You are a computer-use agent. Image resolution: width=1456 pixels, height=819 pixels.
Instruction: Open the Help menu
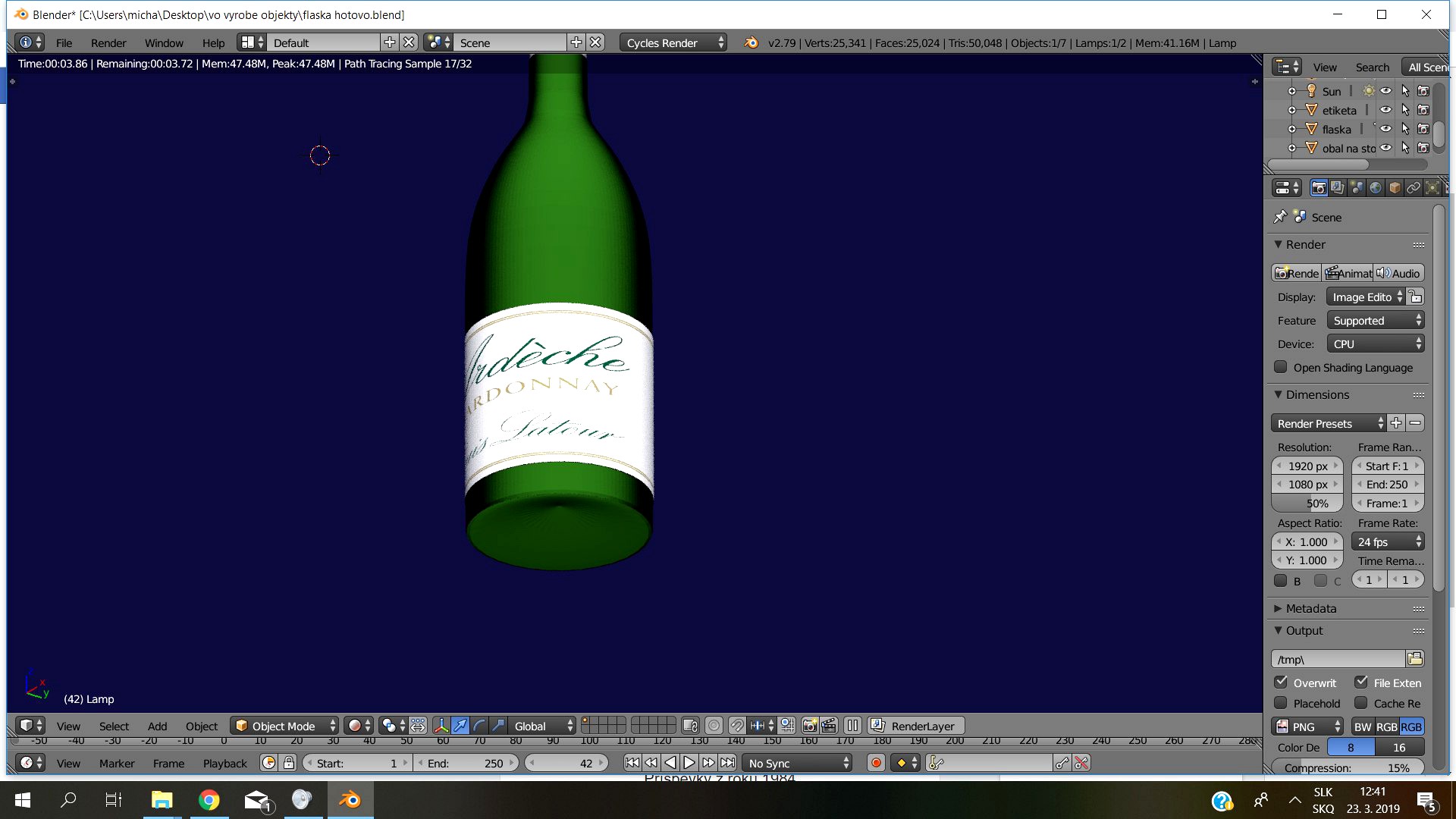click(x=213, y=43)
